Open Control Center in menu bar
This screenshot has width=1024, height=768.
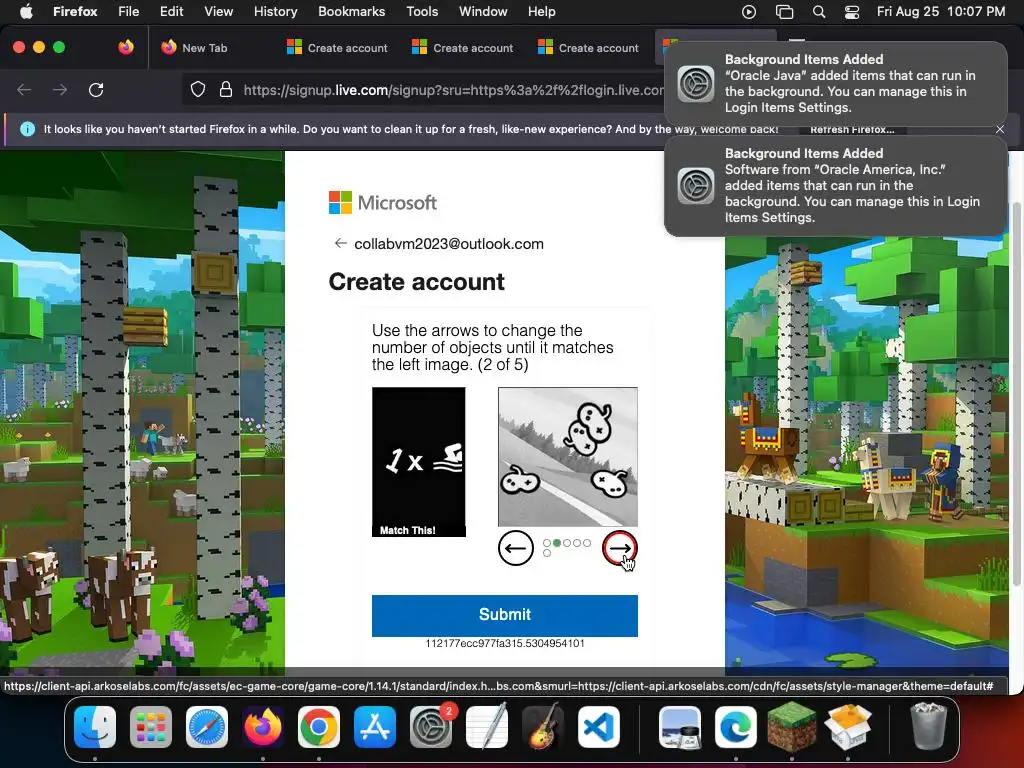(852, 12)
